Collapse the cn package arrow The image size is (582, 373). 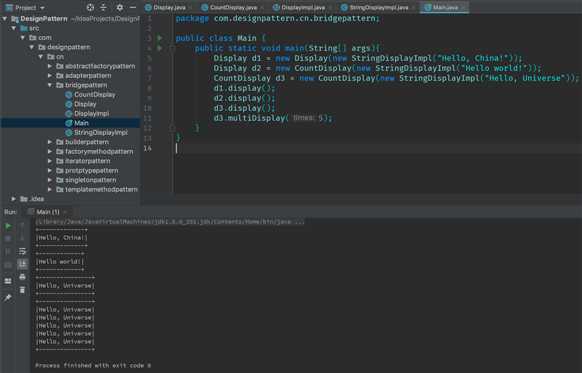[41, 57]
